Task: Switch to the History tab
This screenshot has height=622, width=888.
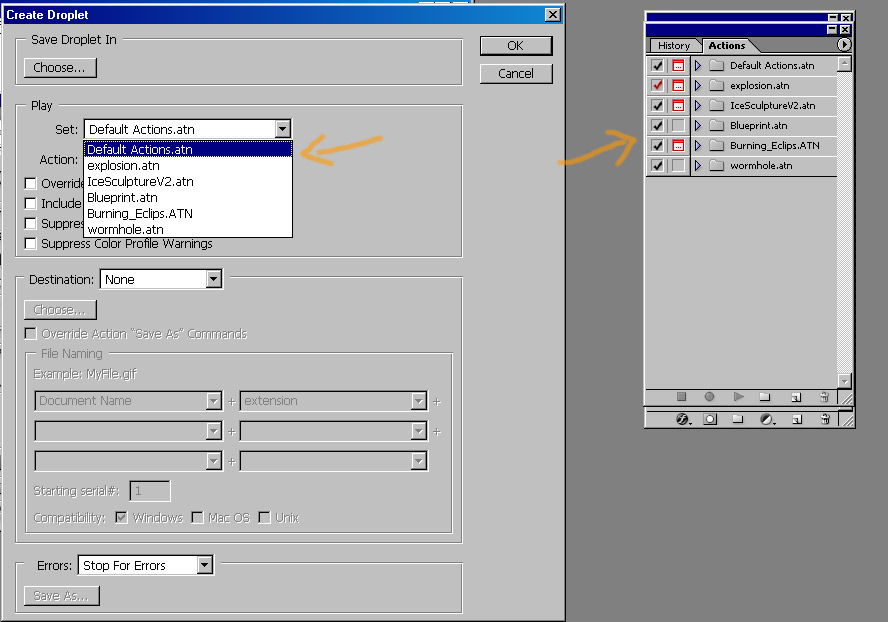Action: (x=673, y=46)
